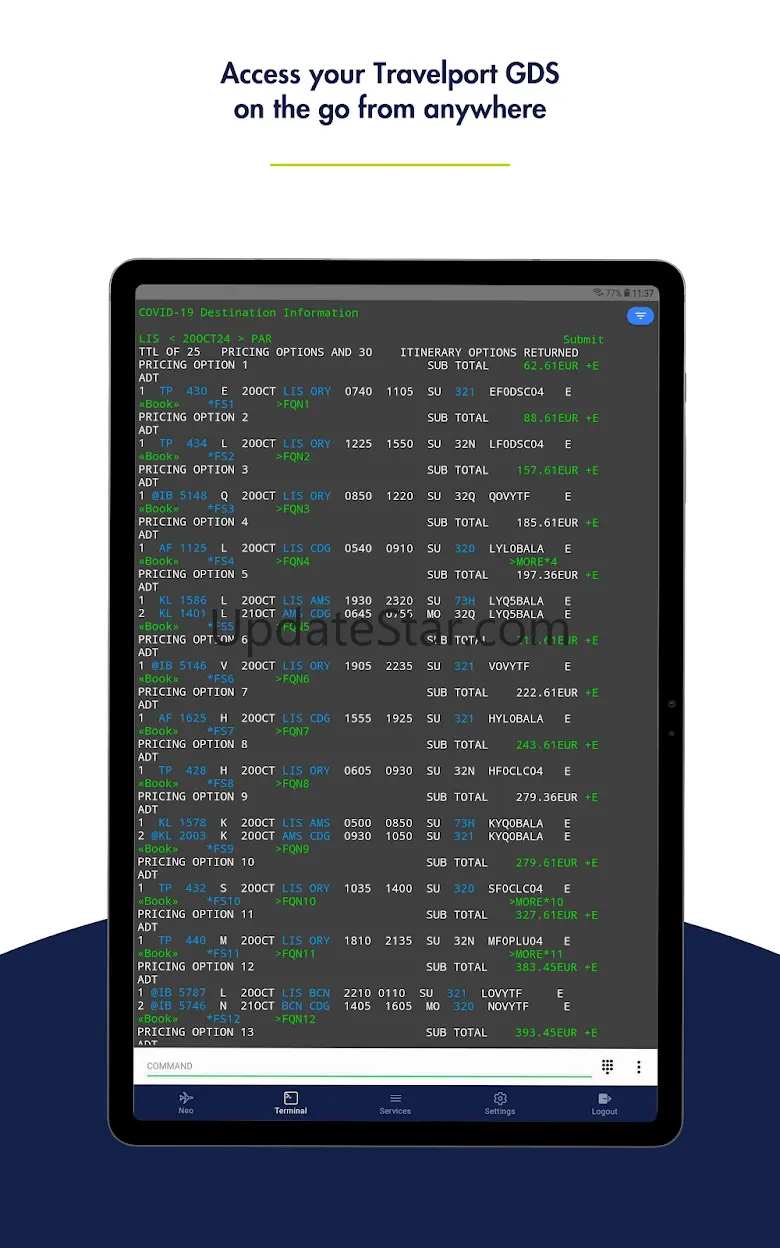This screenshot has width=780, height=1248.
Task: Click +E next to 393.45EUR
Action: 592,1033
